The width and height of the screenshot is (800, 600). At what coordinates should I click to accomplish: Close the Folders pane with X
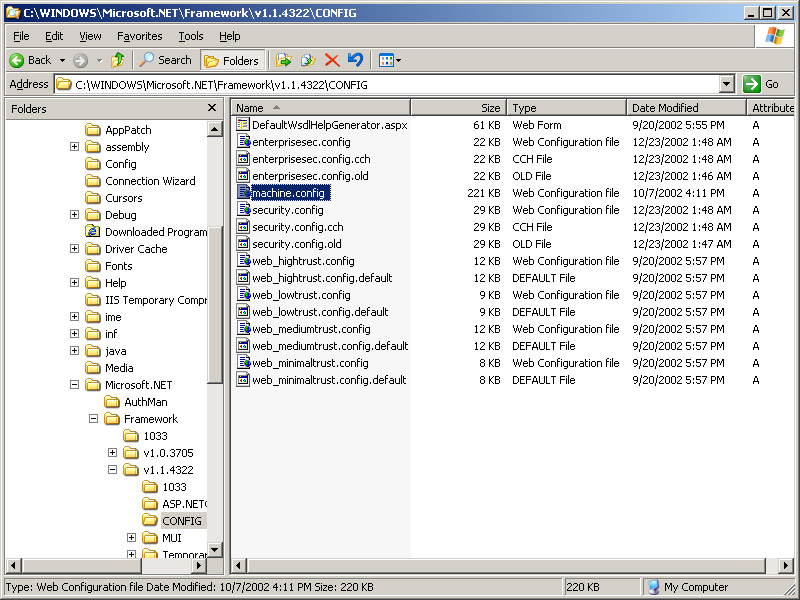coord(212,108)
